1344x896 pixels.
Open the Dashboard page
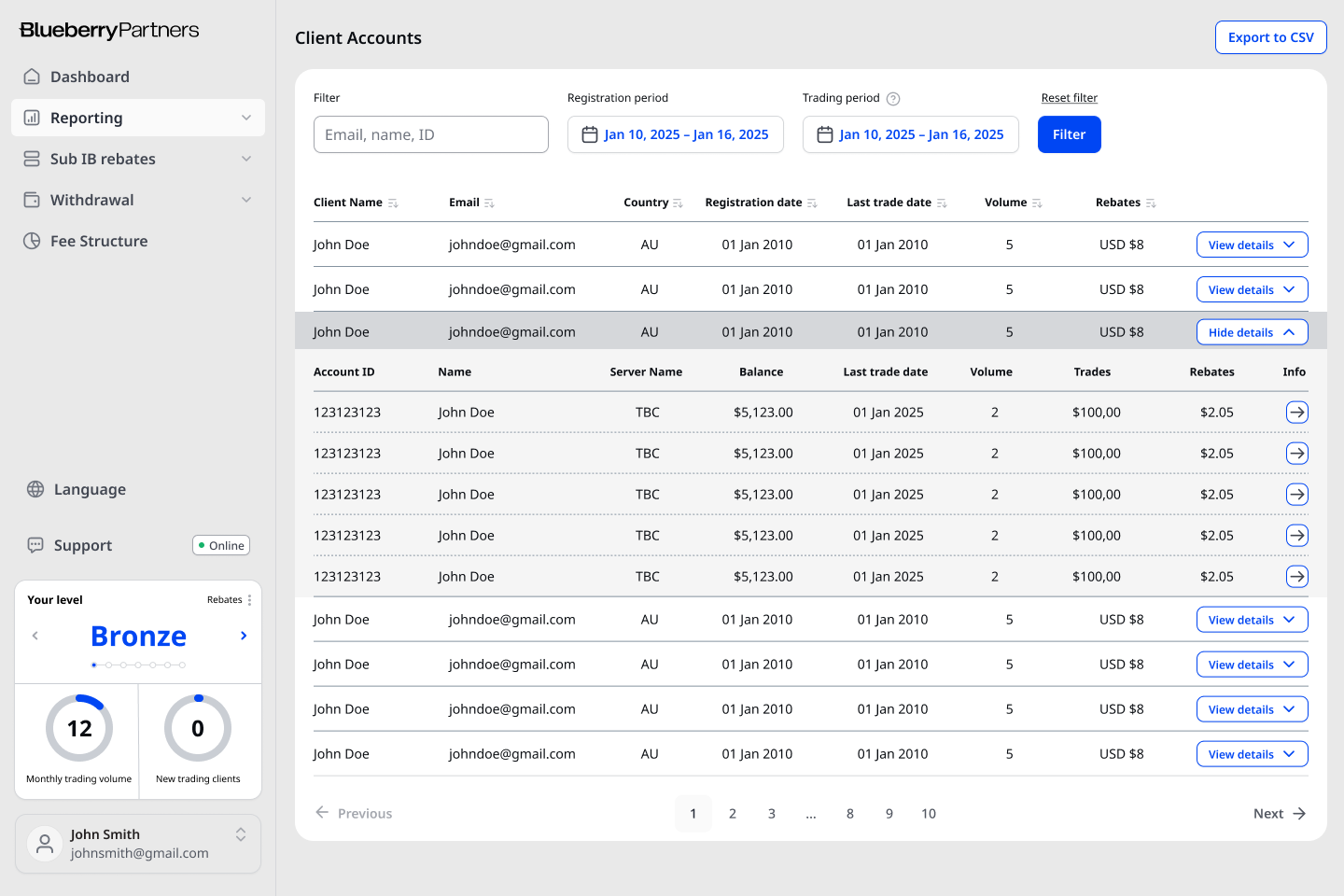point(138,77)
